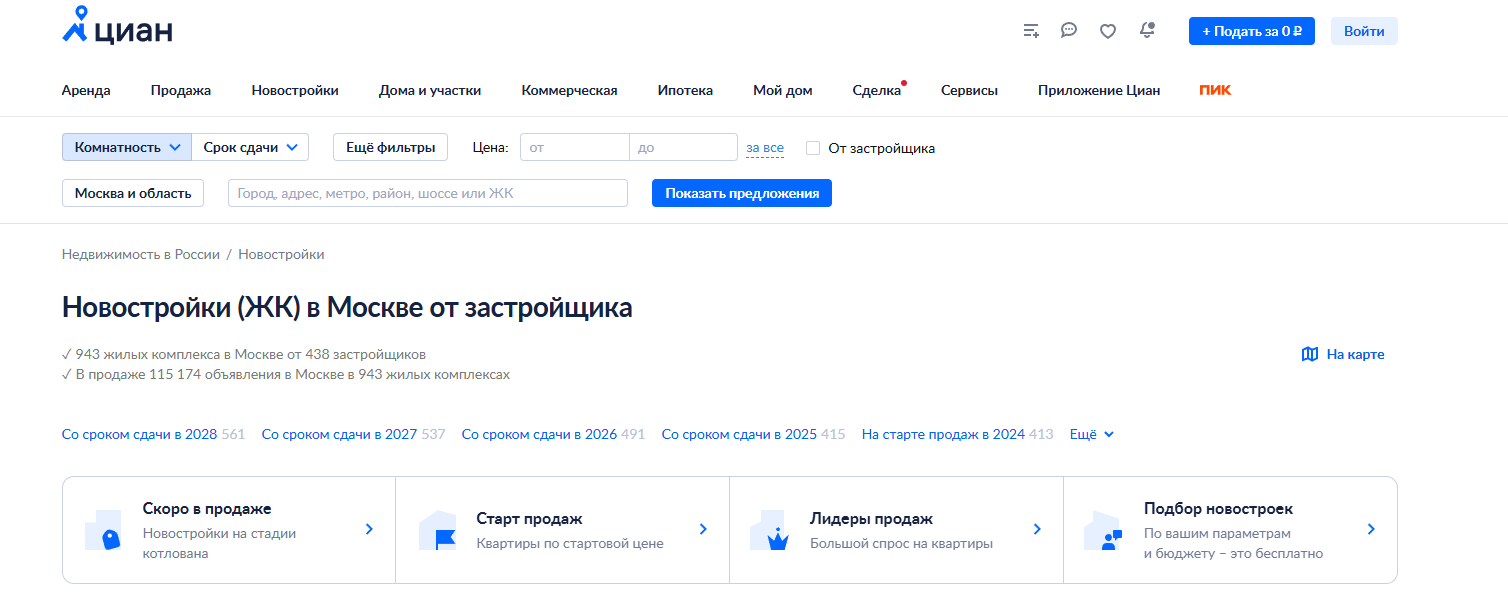Open the Лидеры продаж card title
This screenshot has width=1508, height=603.
pyautogui.click(x=871, y=519)
